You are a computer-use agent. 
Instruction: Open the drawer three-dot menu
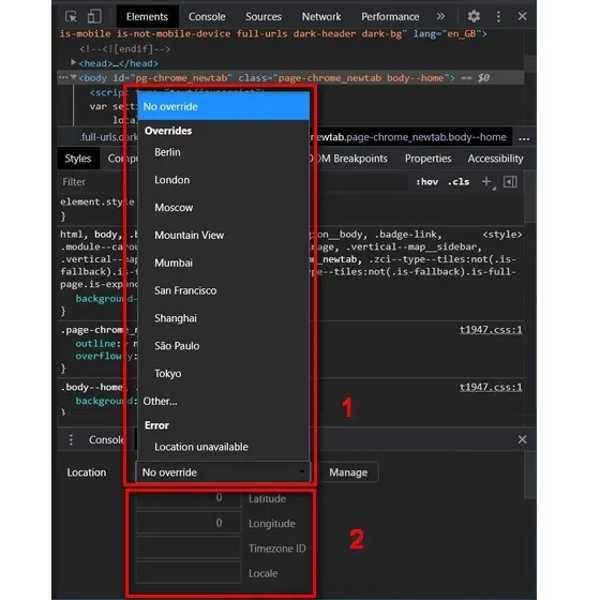pos(71,440)
